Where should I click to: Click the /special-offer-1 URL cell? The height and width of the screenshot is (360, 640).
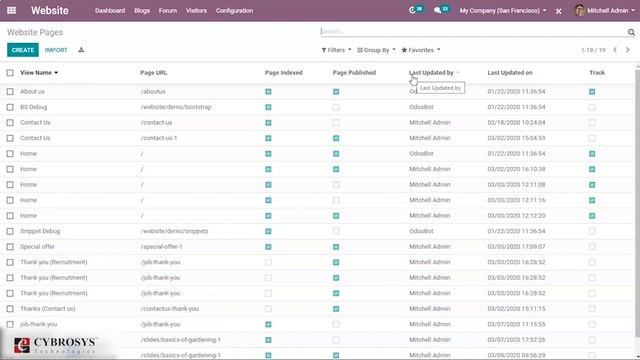[x=161, y=247]
